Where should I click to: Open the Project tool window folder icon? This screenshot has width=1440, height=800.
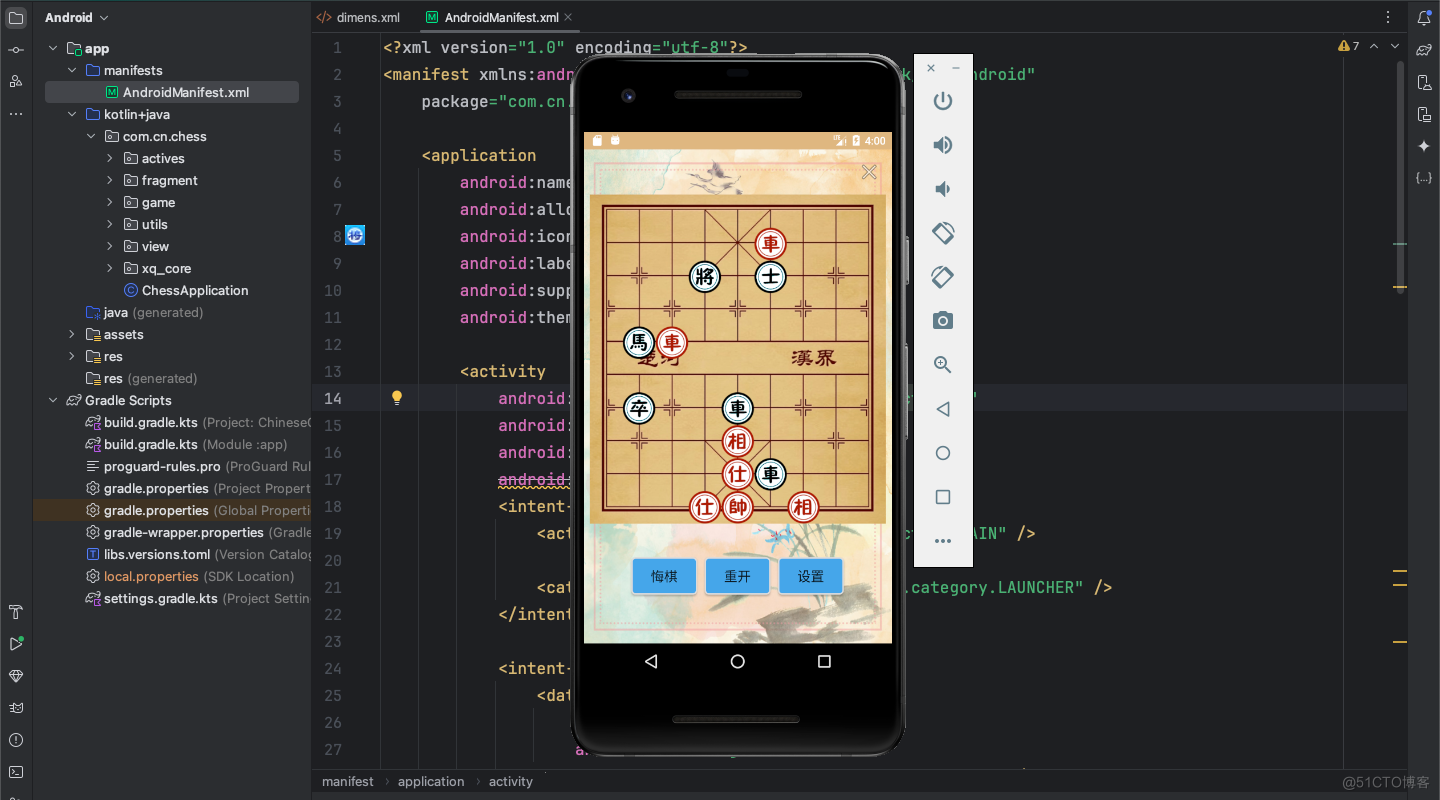tap(16, 18)
